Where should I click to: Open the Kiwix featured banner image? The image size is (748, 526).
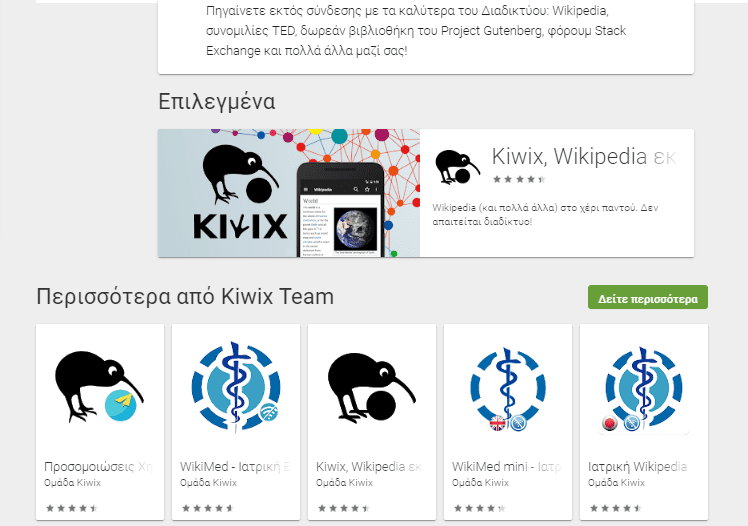click(x=289, y=193)
